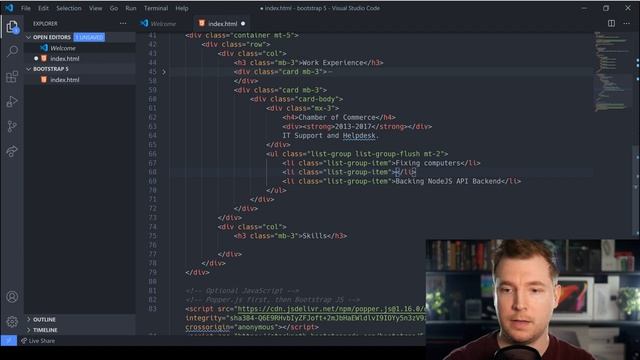
Task: Open the Terminal menu
Action: (x=156, y=8)
